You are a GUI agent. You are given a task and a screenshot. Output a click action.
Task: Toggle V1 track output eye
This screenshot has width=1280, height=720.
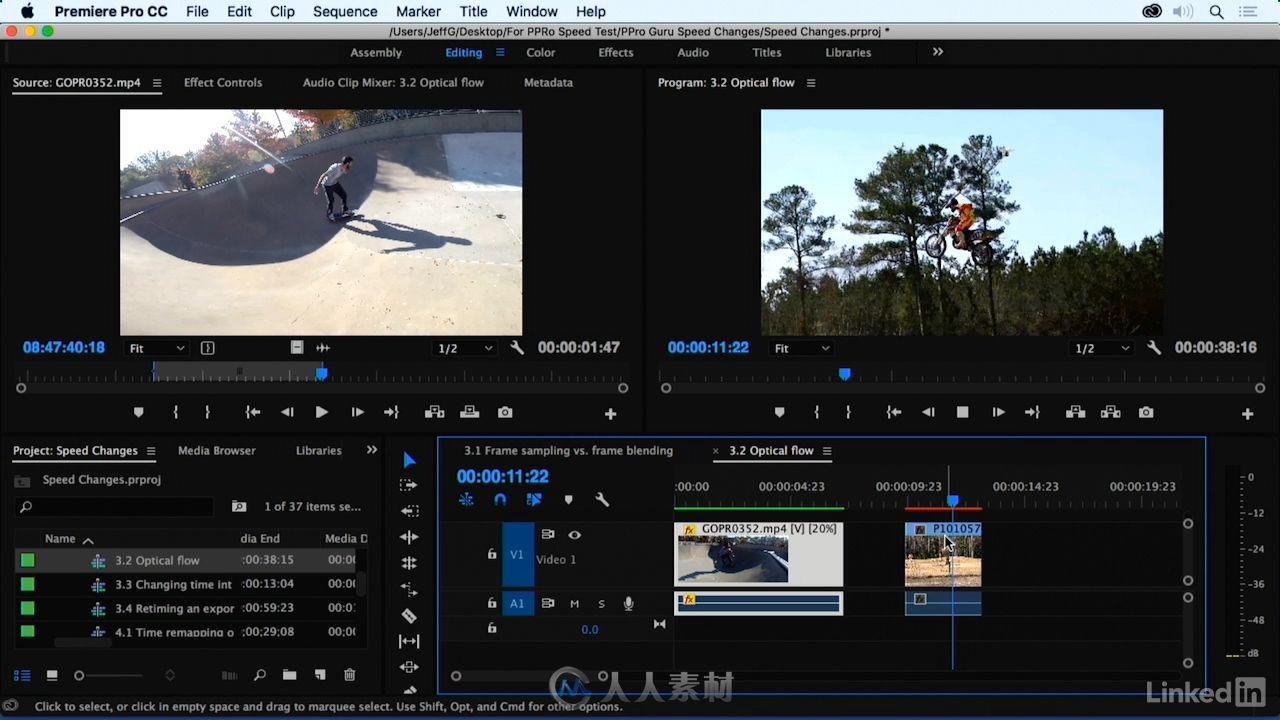click(x=574, y=535)
